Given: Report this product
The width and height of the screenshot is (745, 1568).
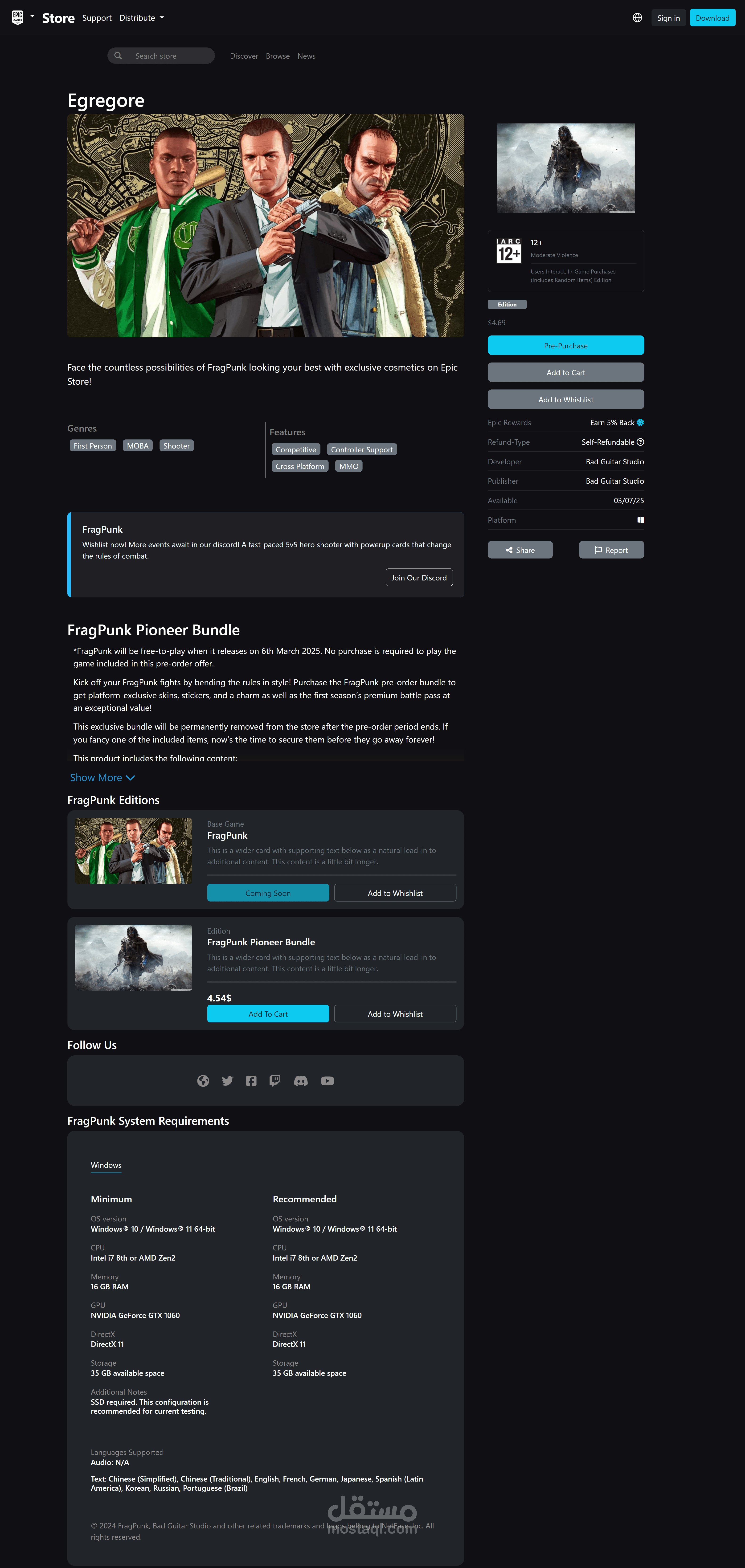Looking at the screenshot, I should (611, 550).
